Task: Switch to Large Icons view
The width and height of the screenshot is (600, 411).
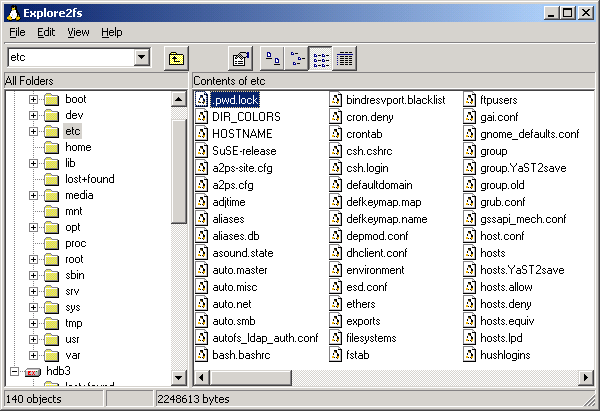Action: (272, 59)
